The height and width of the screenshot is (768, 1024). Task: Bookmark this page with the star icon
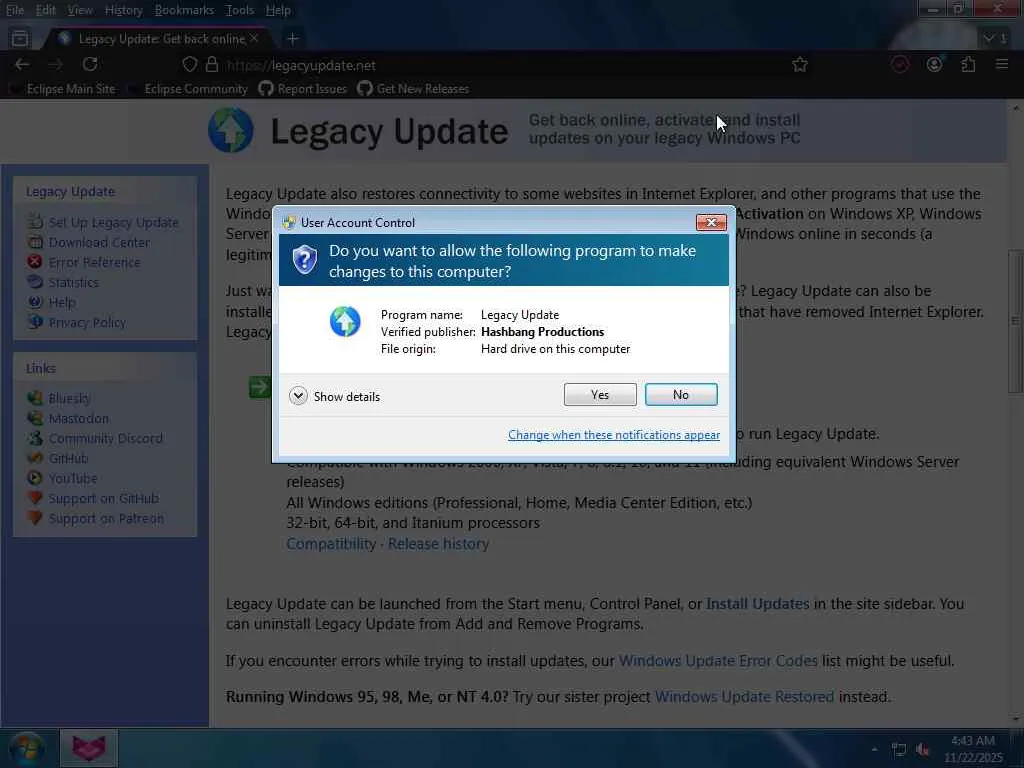coord(799,65)
